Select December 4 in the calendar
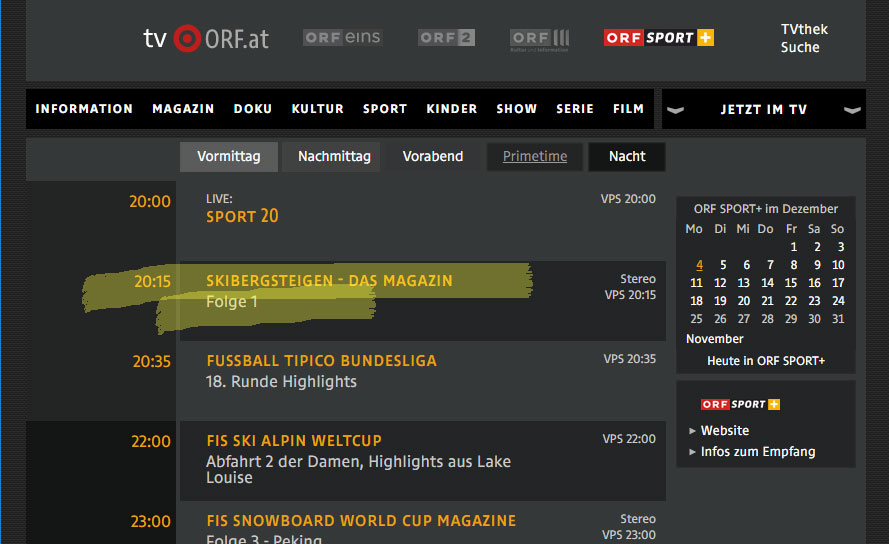The height and width of the screenshot is (544, 889). point(700,265)
